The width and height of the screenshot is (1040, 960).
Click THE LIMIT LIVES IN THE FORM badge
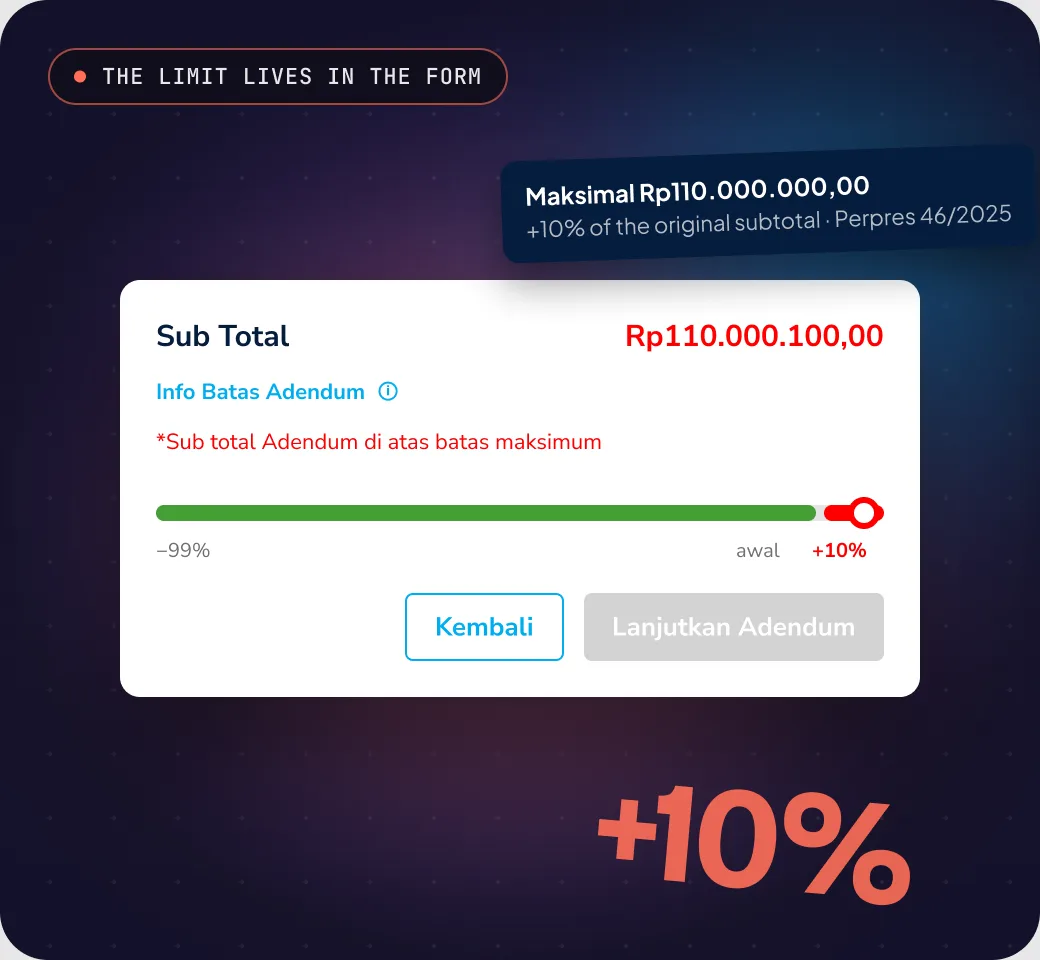278,76
